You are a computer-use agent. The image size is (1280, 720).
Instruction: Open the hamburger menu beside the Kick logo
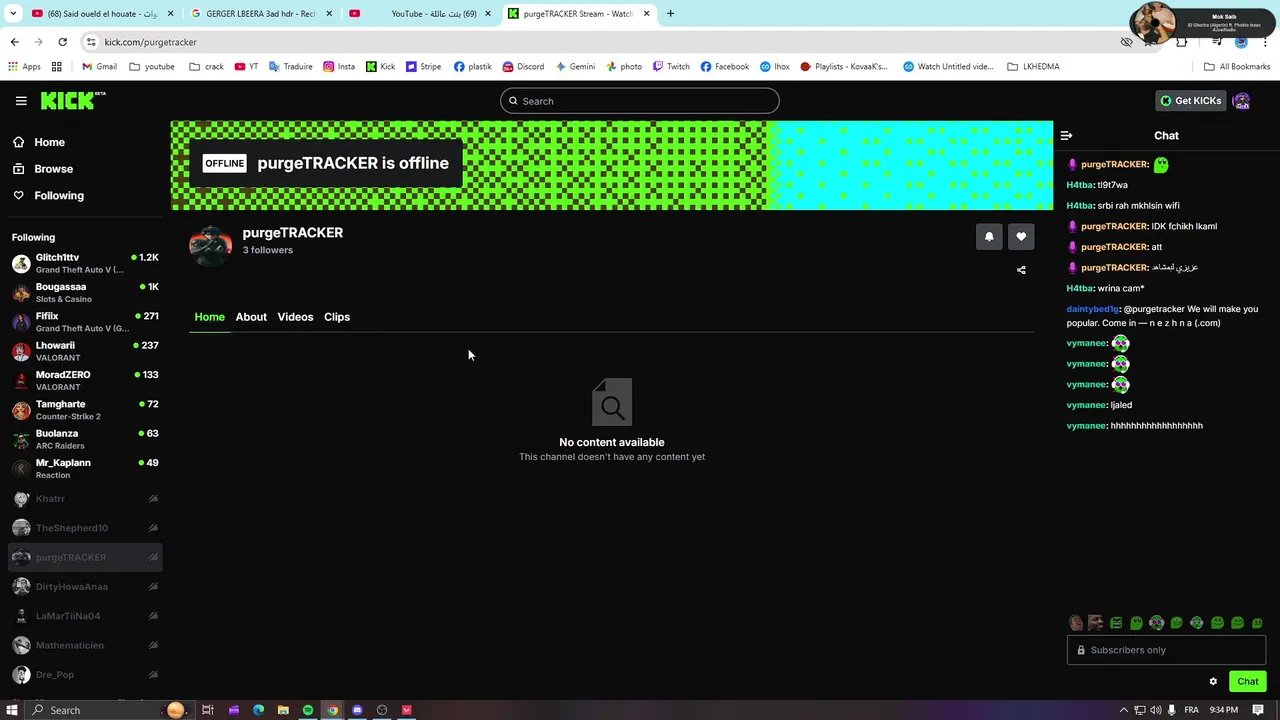click(x=21, y=101)
